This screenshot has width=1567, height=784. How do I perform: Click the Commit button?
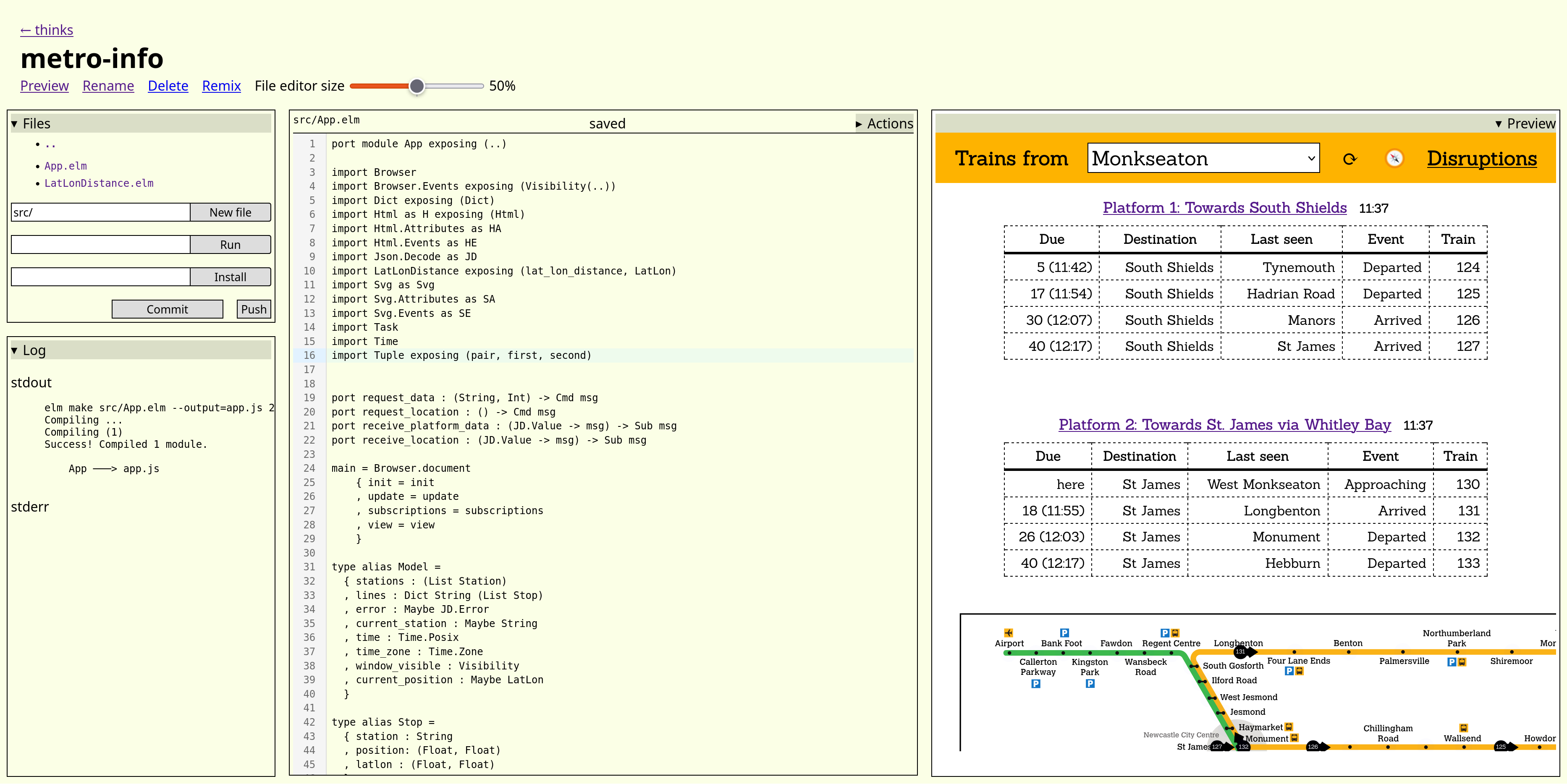point(167,309)
